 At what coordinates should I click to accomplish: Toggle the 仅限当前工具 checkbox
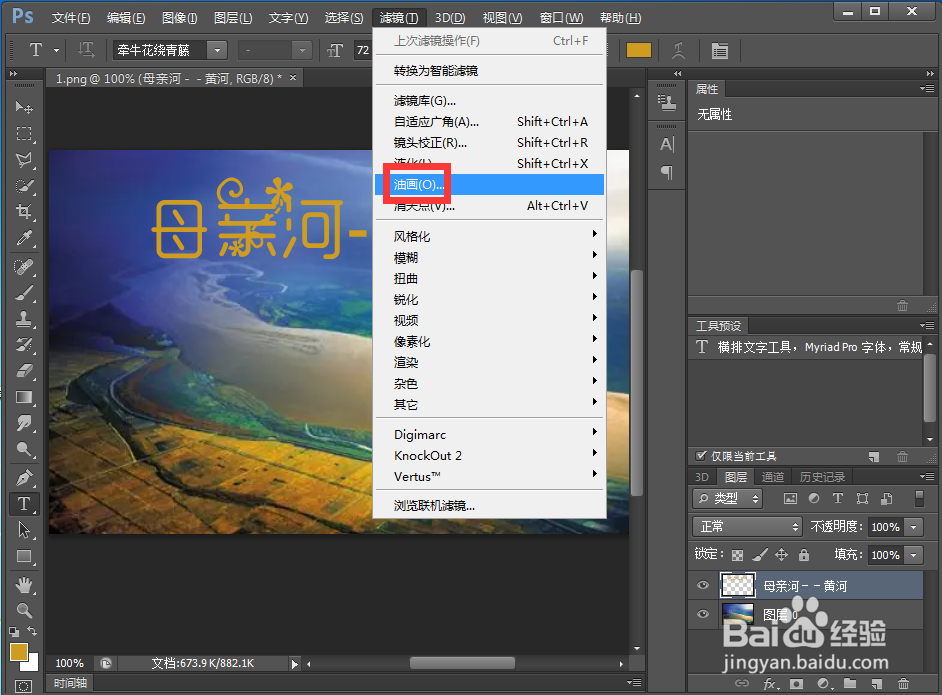(700, 456)
